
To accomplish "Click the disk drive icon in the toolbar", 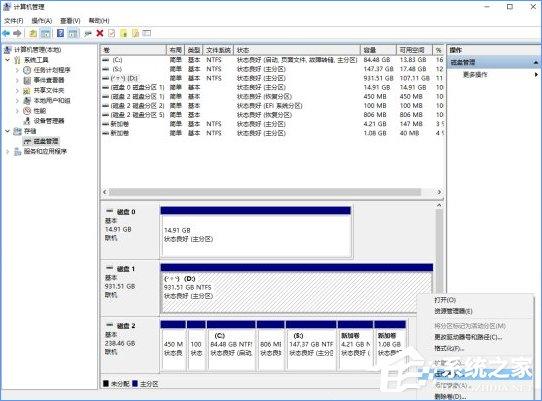I will [88, 34].
